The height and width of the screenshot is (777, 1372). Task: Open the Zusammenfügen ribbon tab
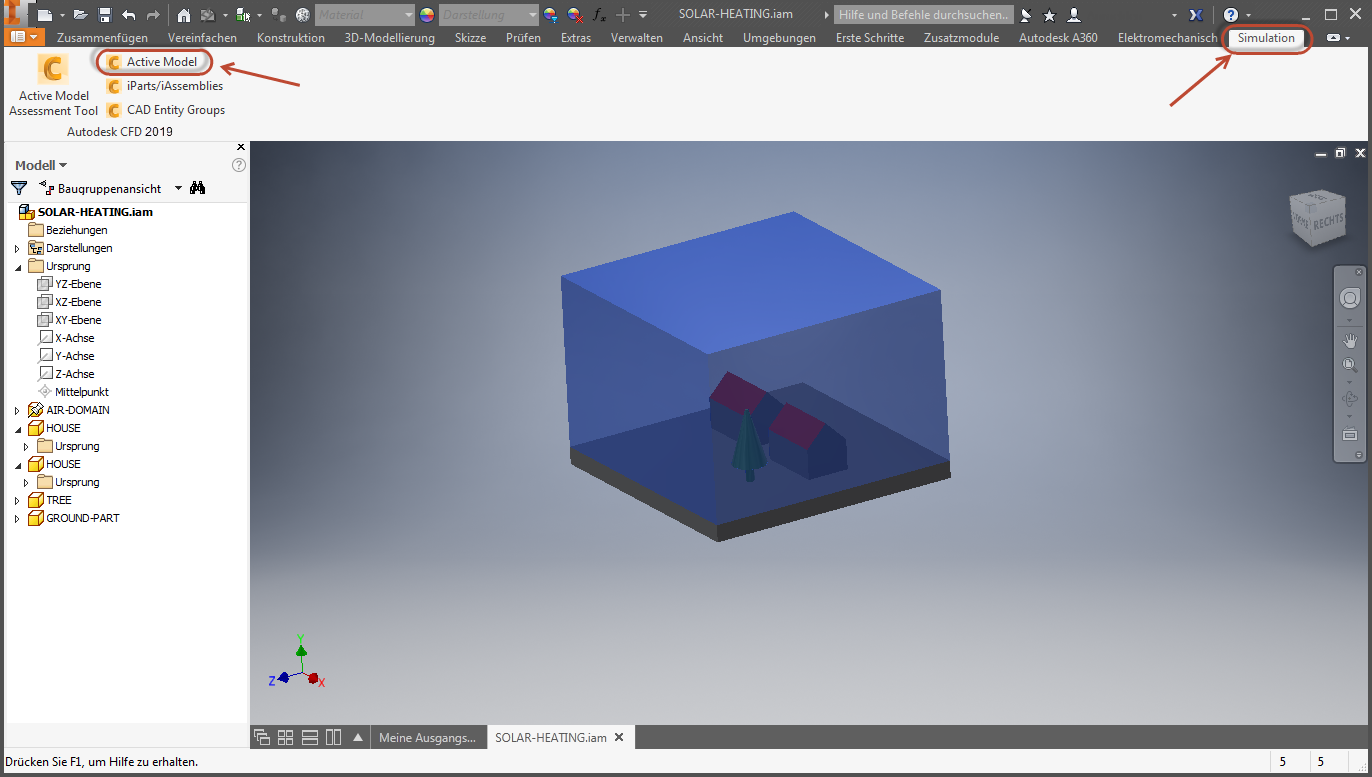[x=102, y=38]
